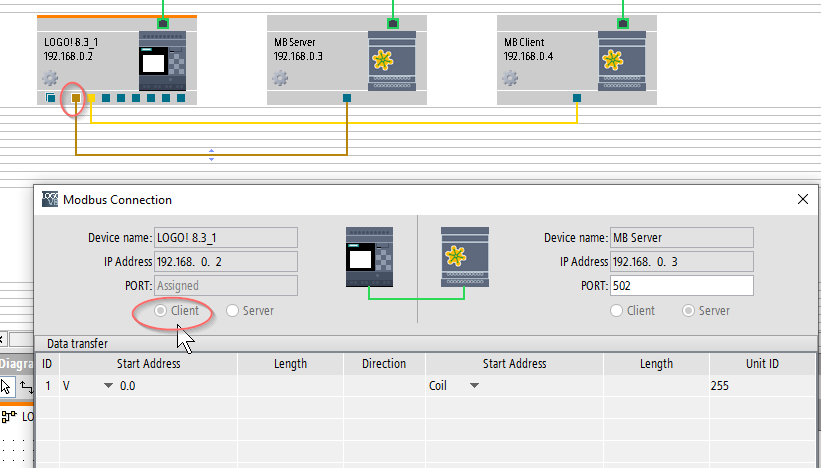
Task: Click the blue line-adjust arrows on brown connection
Action: click(x=212, y=154)
